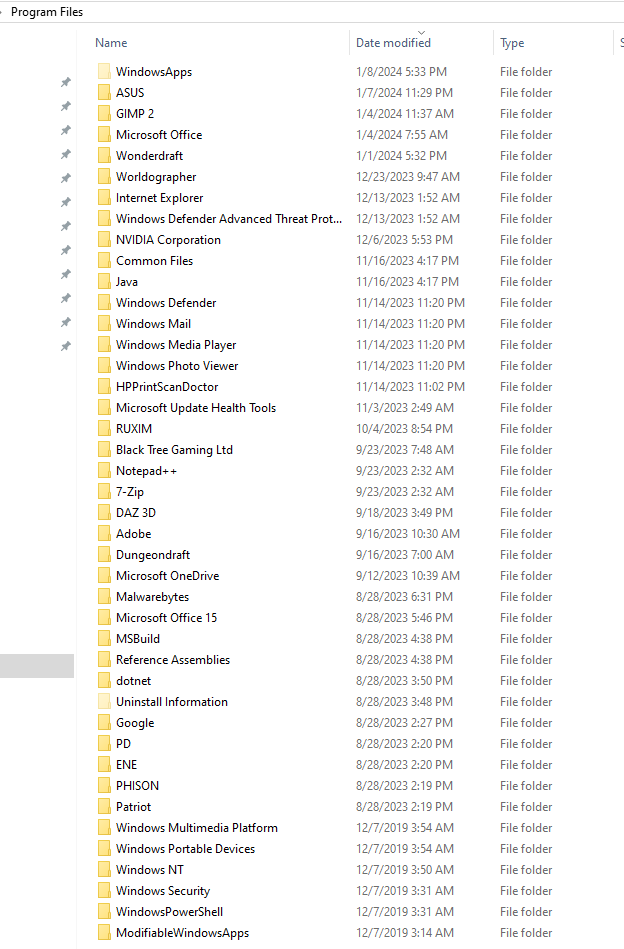
Task: Click the Windows Mail folder icon
Action: click(104, 324)
